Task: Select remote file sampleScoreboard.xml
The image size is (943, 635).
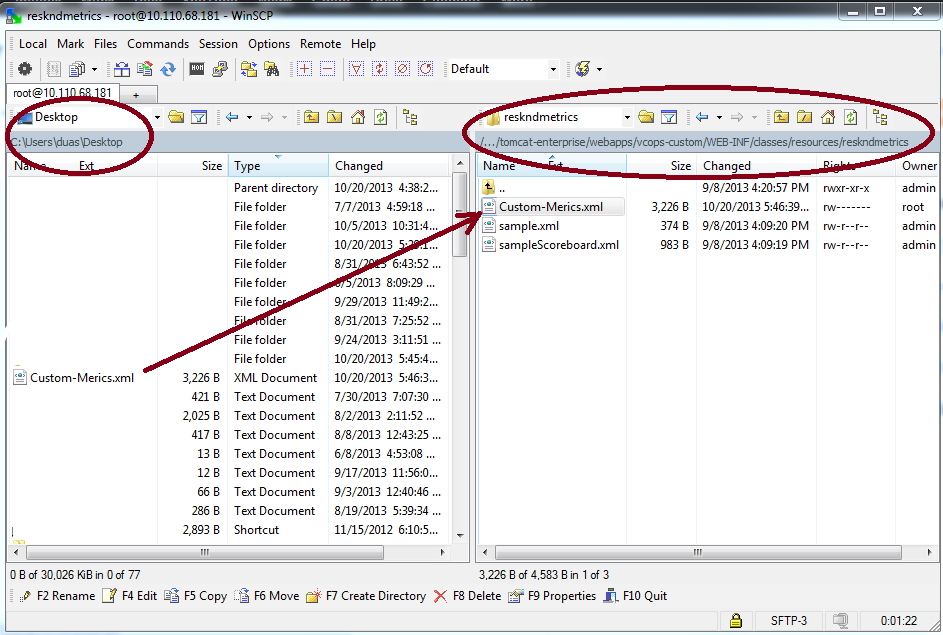Action: pos(558,245)
